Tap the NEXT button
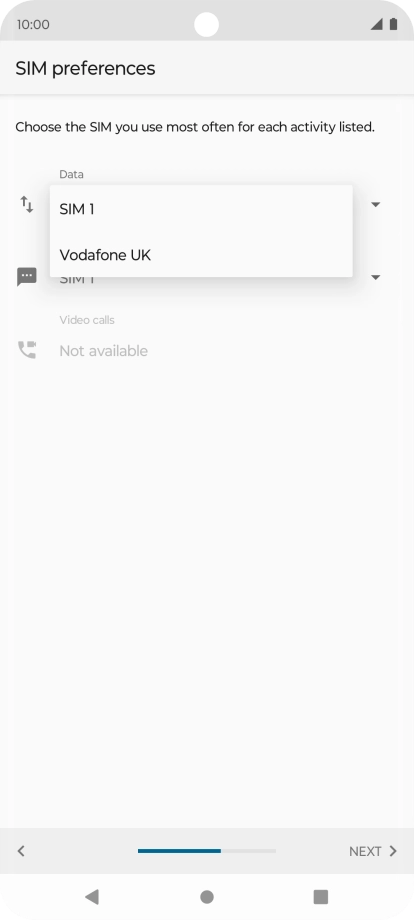The height and width of the screenshot is (920, 414). click(373, 851)
